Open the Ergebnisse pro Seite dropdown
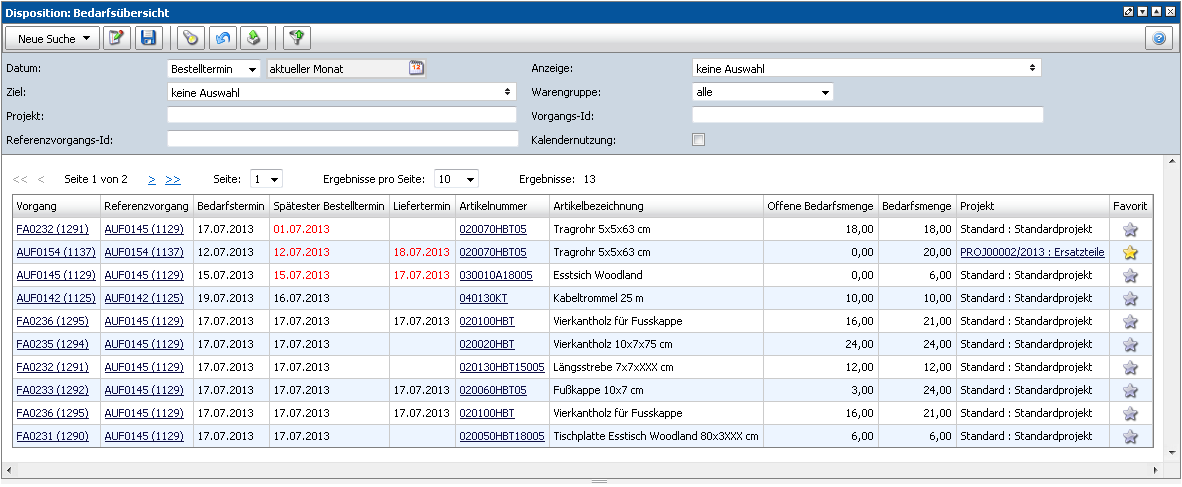 point(456,179)
